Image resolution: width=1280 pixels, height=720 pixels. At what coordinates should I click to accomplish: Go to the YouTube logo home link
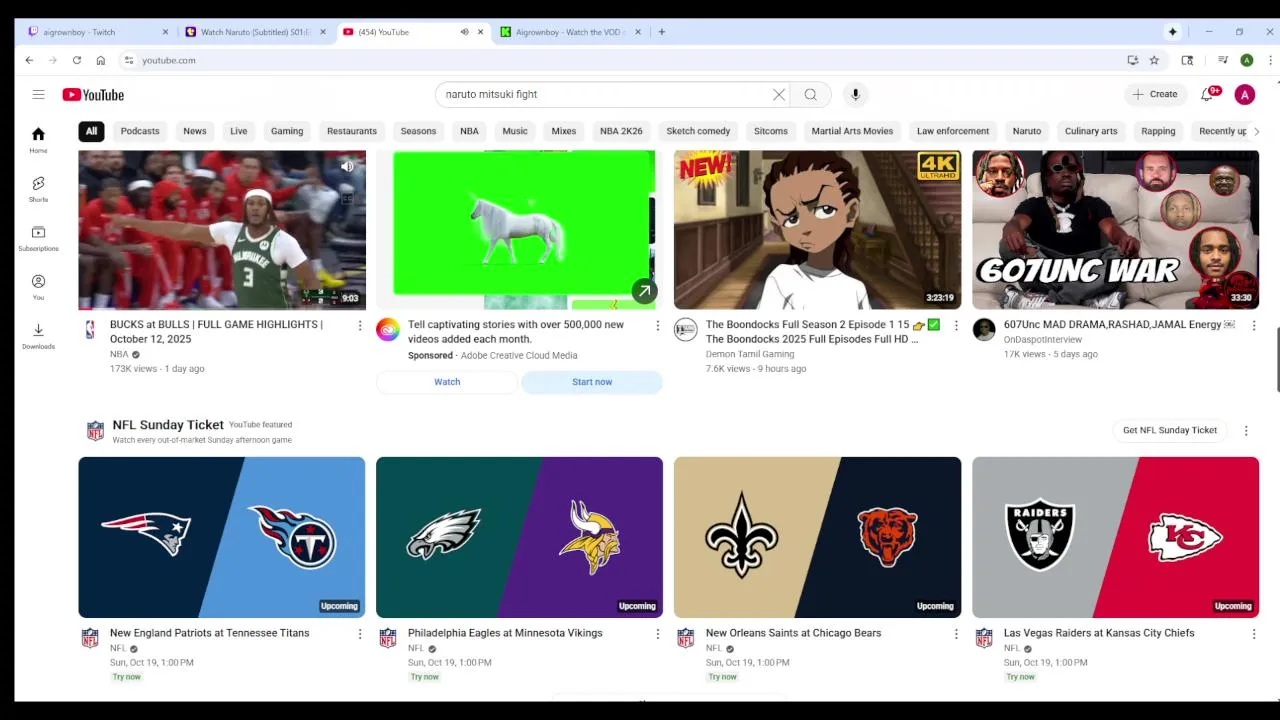click(93, 94)
